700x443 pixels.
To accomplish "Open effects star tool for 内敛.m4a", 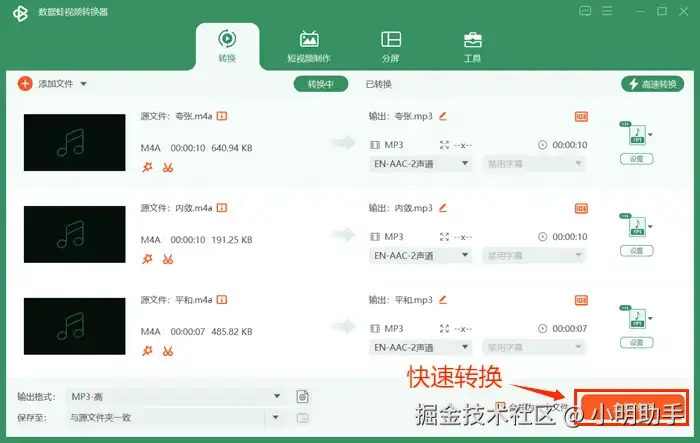I will tap(147, 259).
